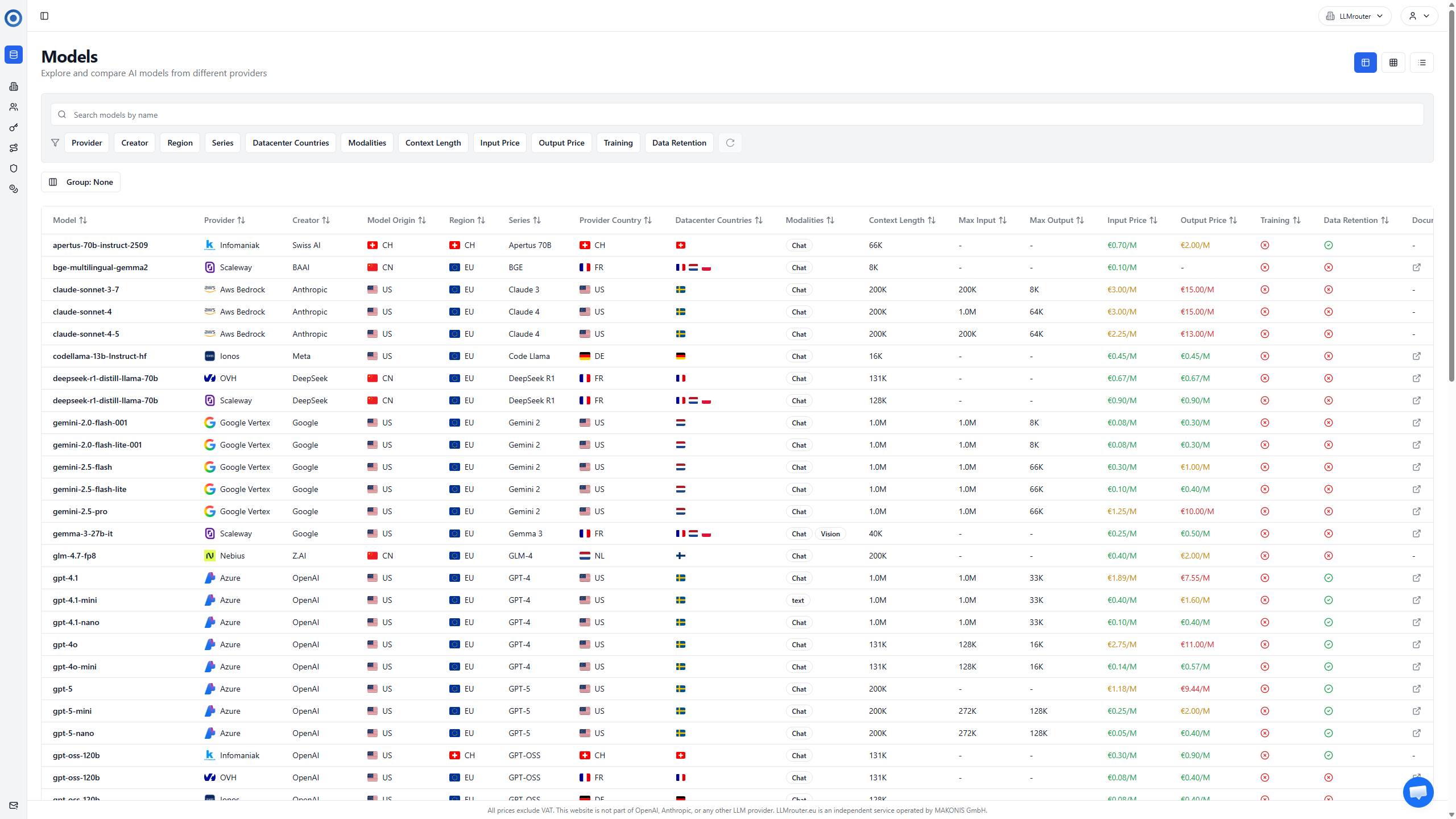Open the Provider filter

pos(86,143)
